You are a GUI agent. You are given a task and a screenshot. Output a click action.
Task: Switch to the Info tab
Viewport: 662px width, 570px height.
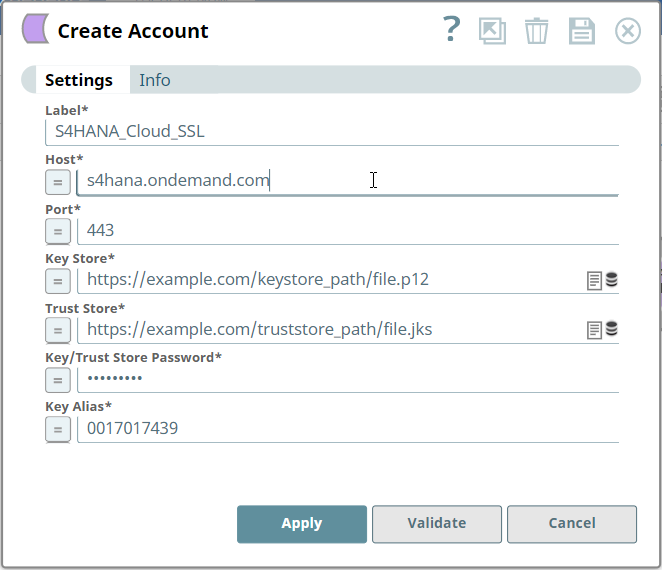click(x=155, y=80)
